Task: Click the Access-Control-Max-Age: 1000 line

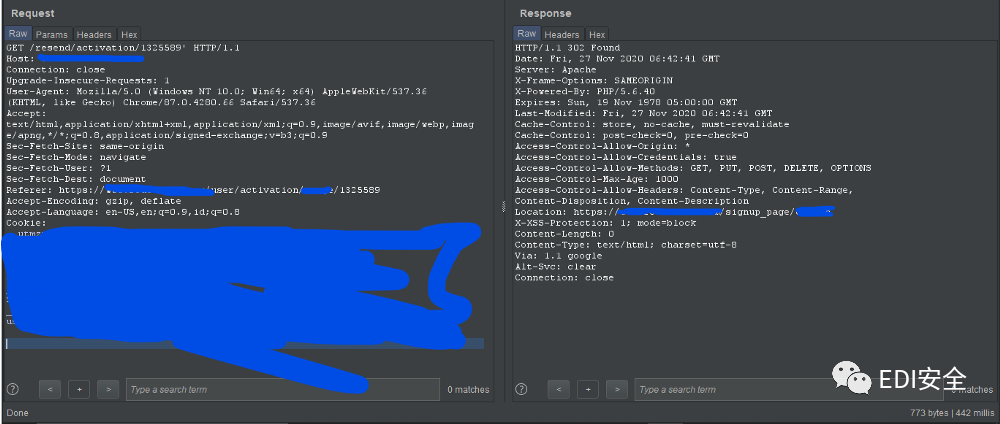Action: [x=597, y=179]
